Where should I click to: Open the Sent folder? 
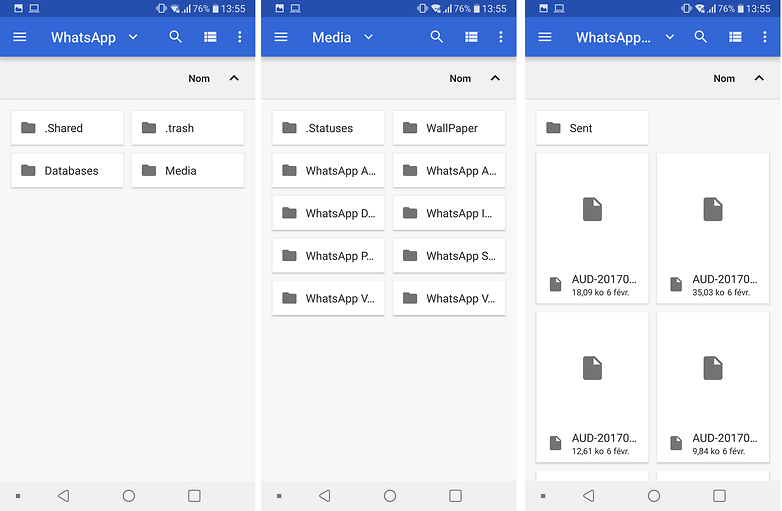click(x=592, y=128)
